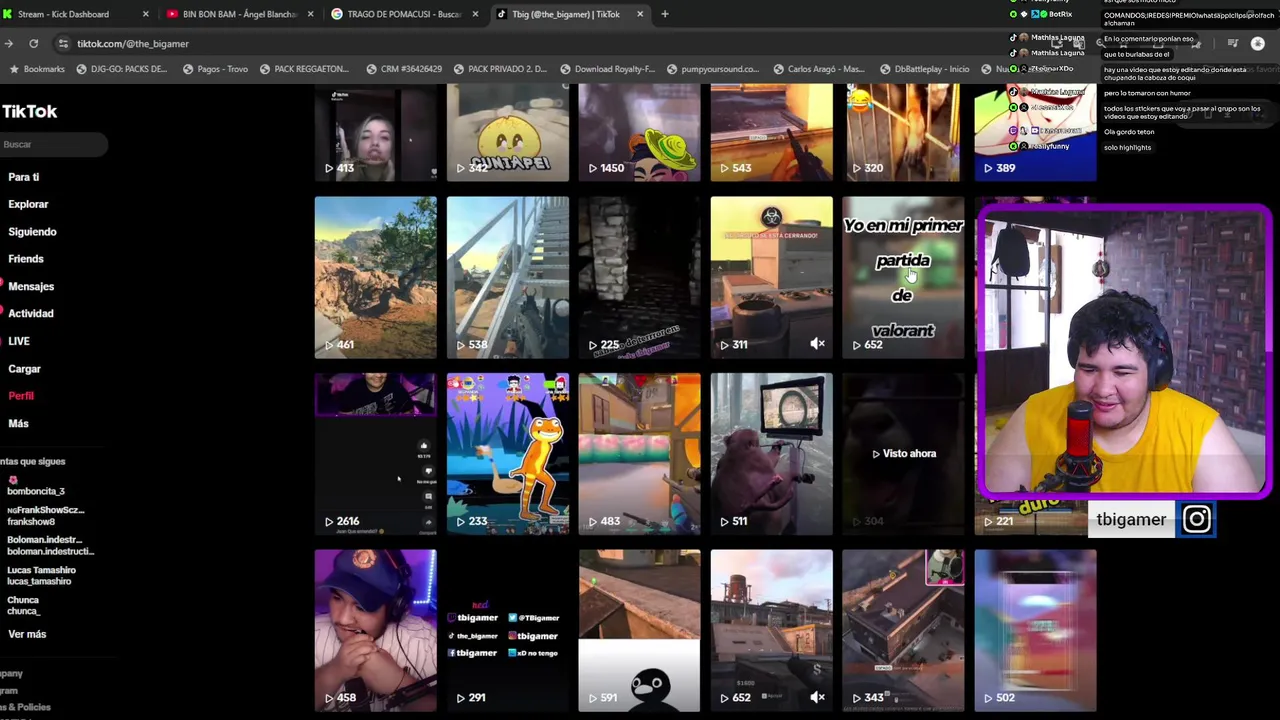The image size is (1280, 720).
Task: Click the Instagram icon next to tbigamer
Action: [x=1197, y=519]
